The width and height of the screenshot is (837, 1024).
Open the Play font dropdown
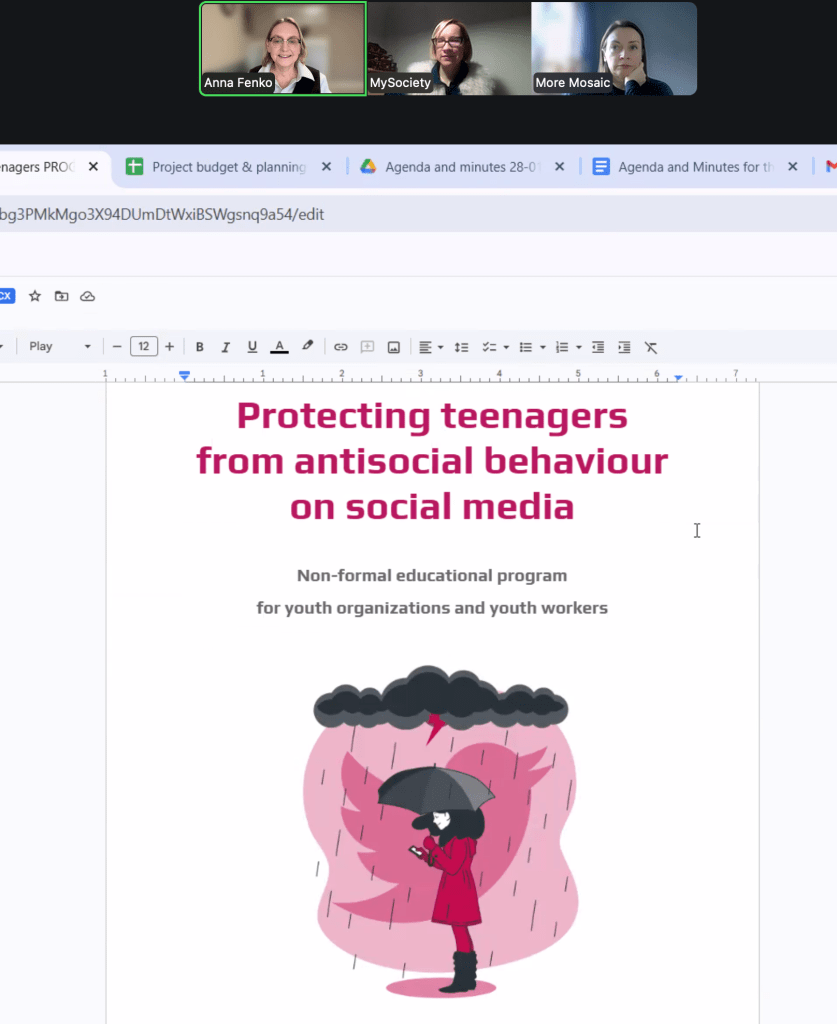(x=59, y=347)
